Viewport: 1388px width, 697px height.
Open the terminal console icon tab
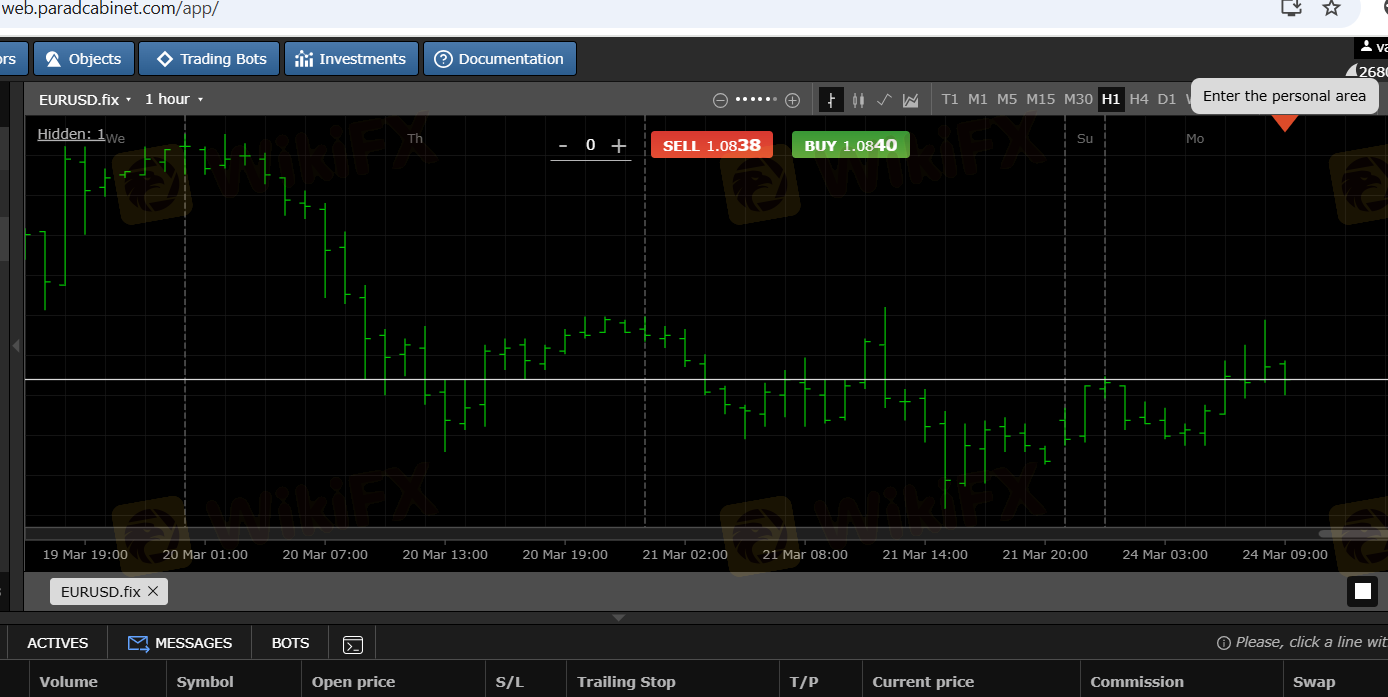[x=353, y=645]
